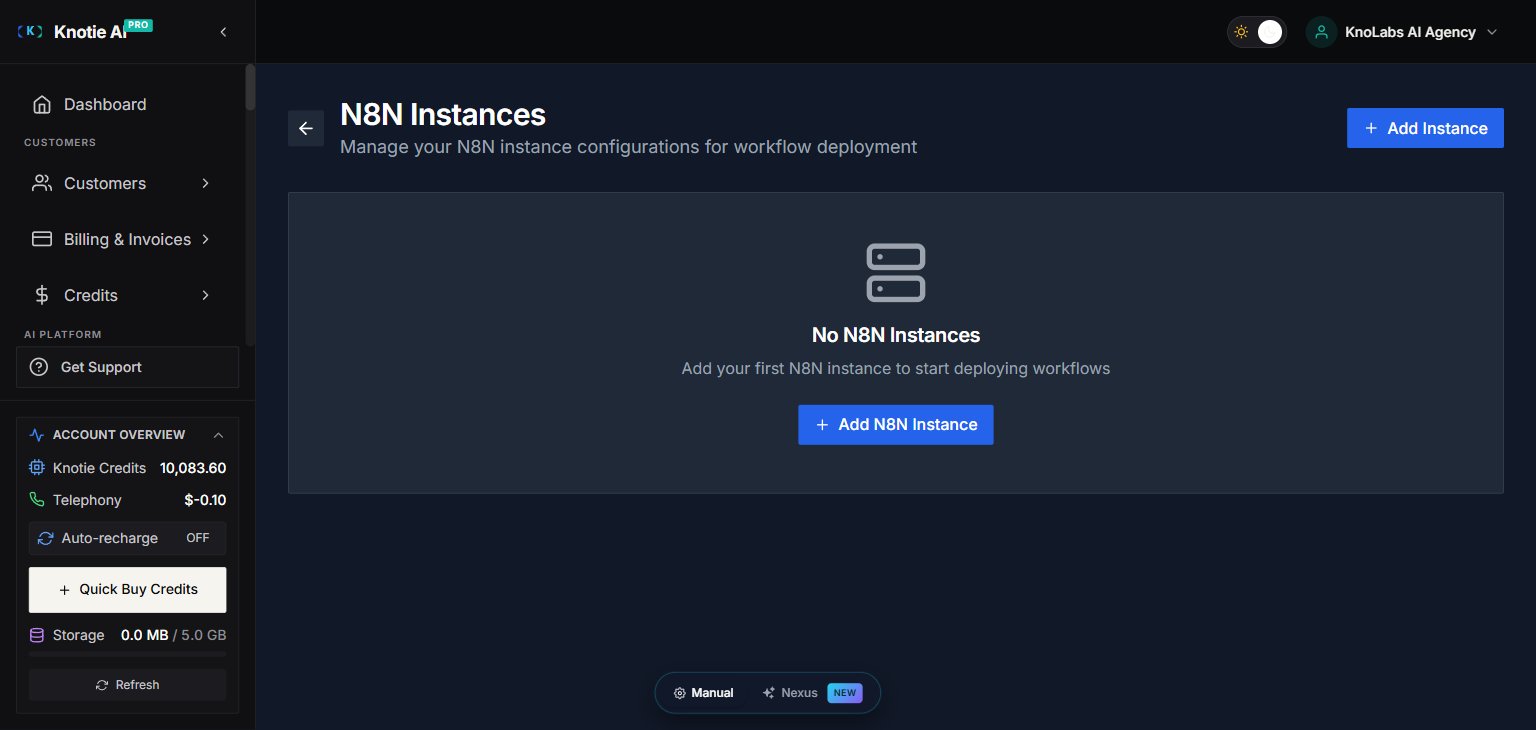The width and height of the screenshot is (1536, 730).
Task: Click the Knotie Credits chip icon
Action: tap(37, 468)
